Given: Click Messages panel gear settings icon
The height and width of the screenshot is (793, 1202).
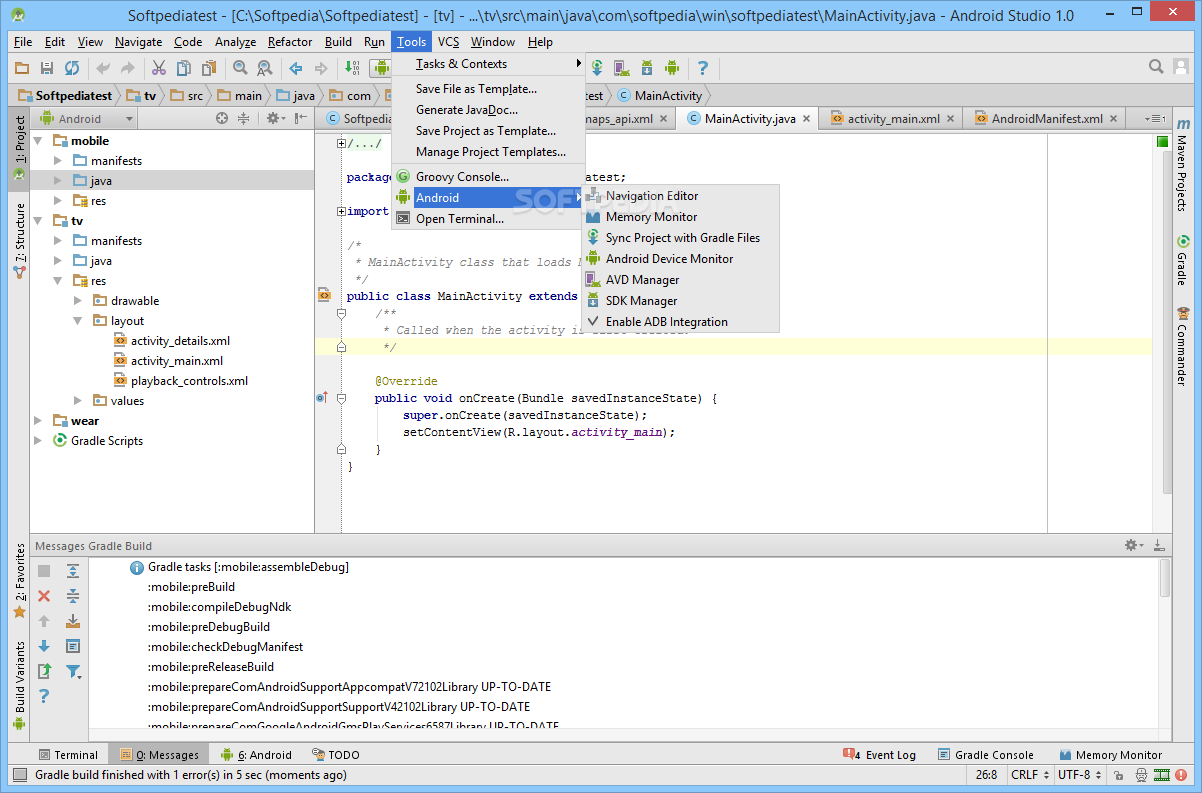Looking at the screenshot, I should (x=1134, y=546).
